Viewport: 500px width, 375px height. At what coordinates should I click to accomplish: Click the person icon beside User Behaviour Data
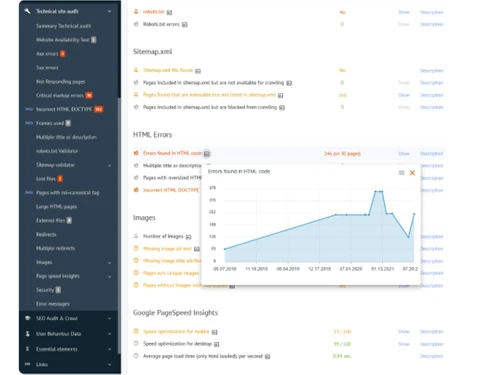point(28,334)
